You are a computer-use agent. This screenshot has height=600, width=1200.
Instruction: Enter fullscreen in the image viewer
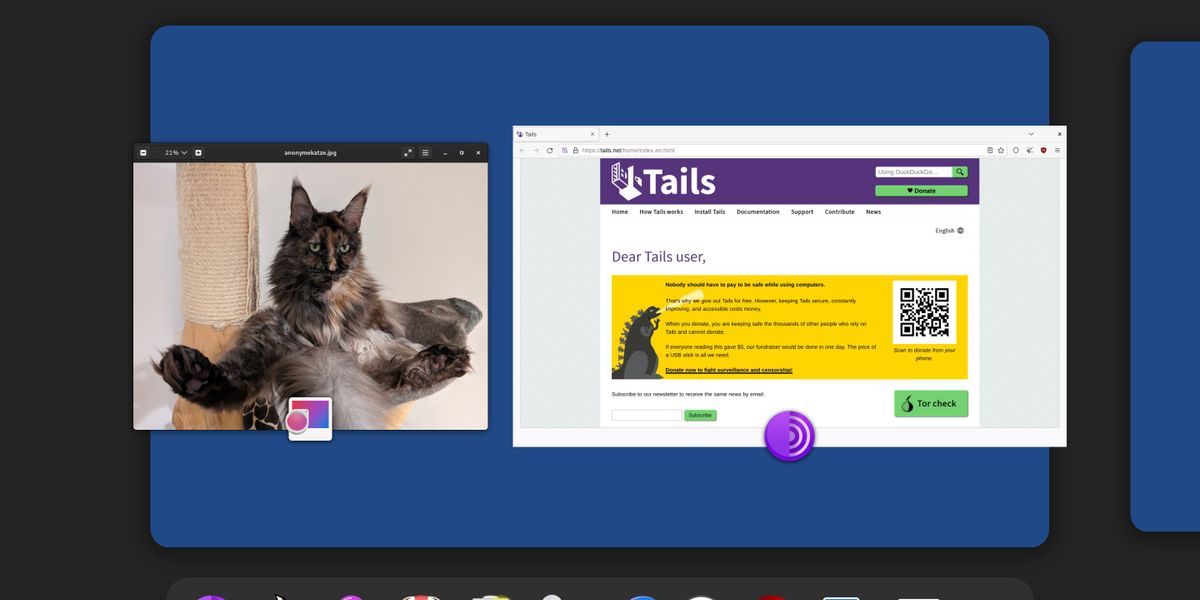click(x=408, y=152)
